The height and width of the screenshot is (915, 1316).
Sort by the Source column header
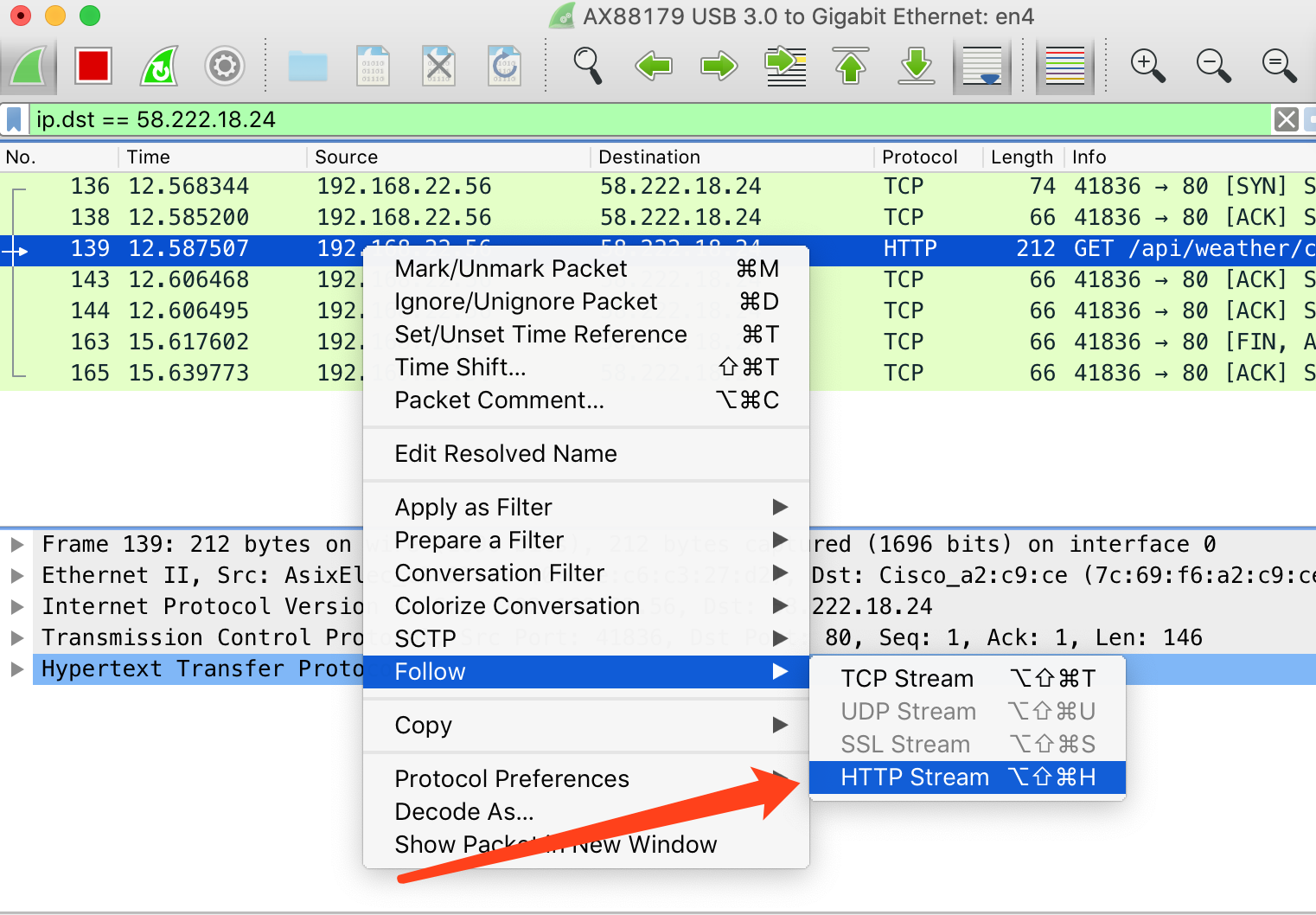pyautogui.click(x=449, y=157)
